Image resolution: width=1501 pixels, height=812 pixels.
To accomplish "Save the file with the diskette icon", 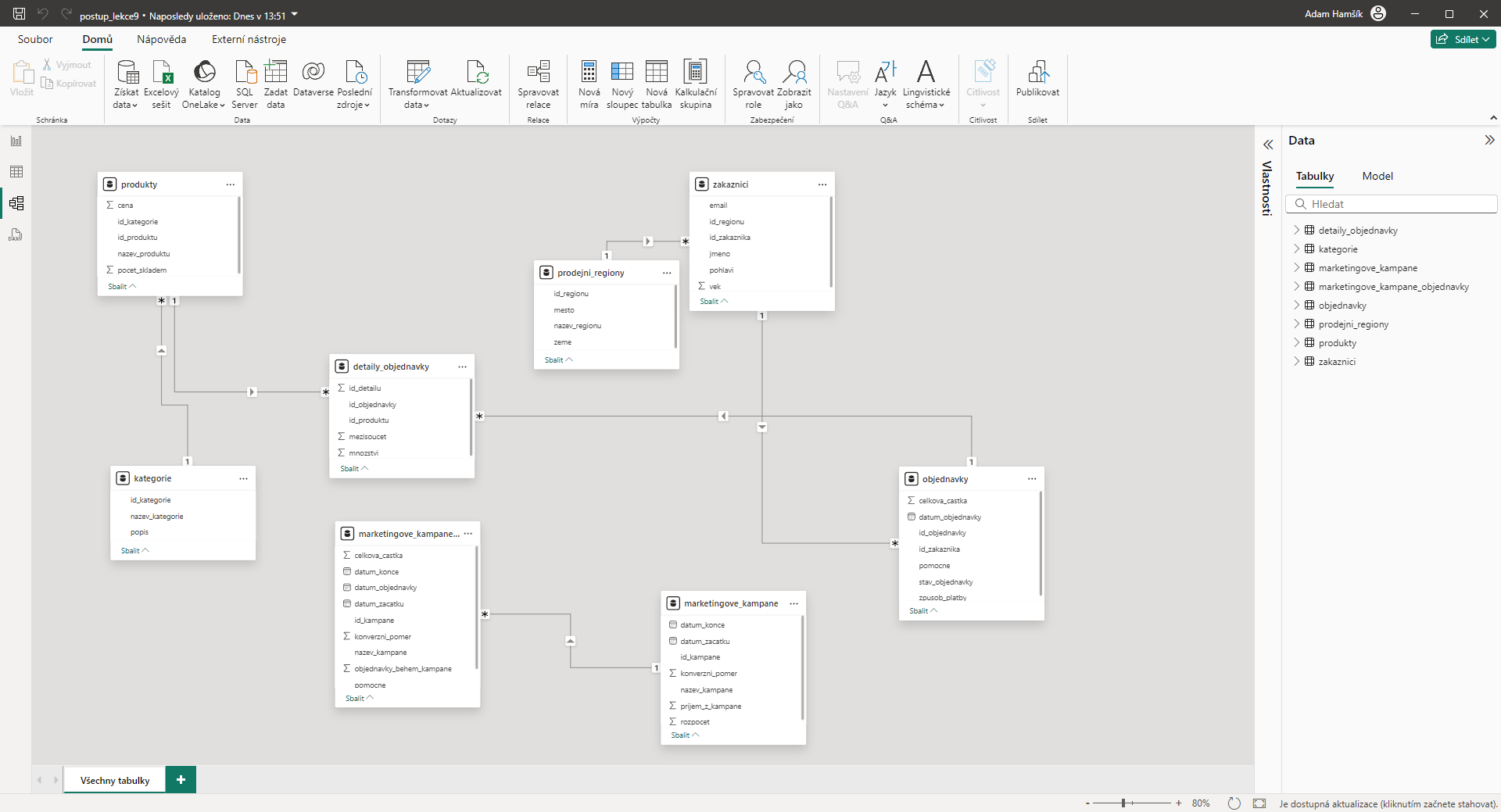I will click(20, 14).
